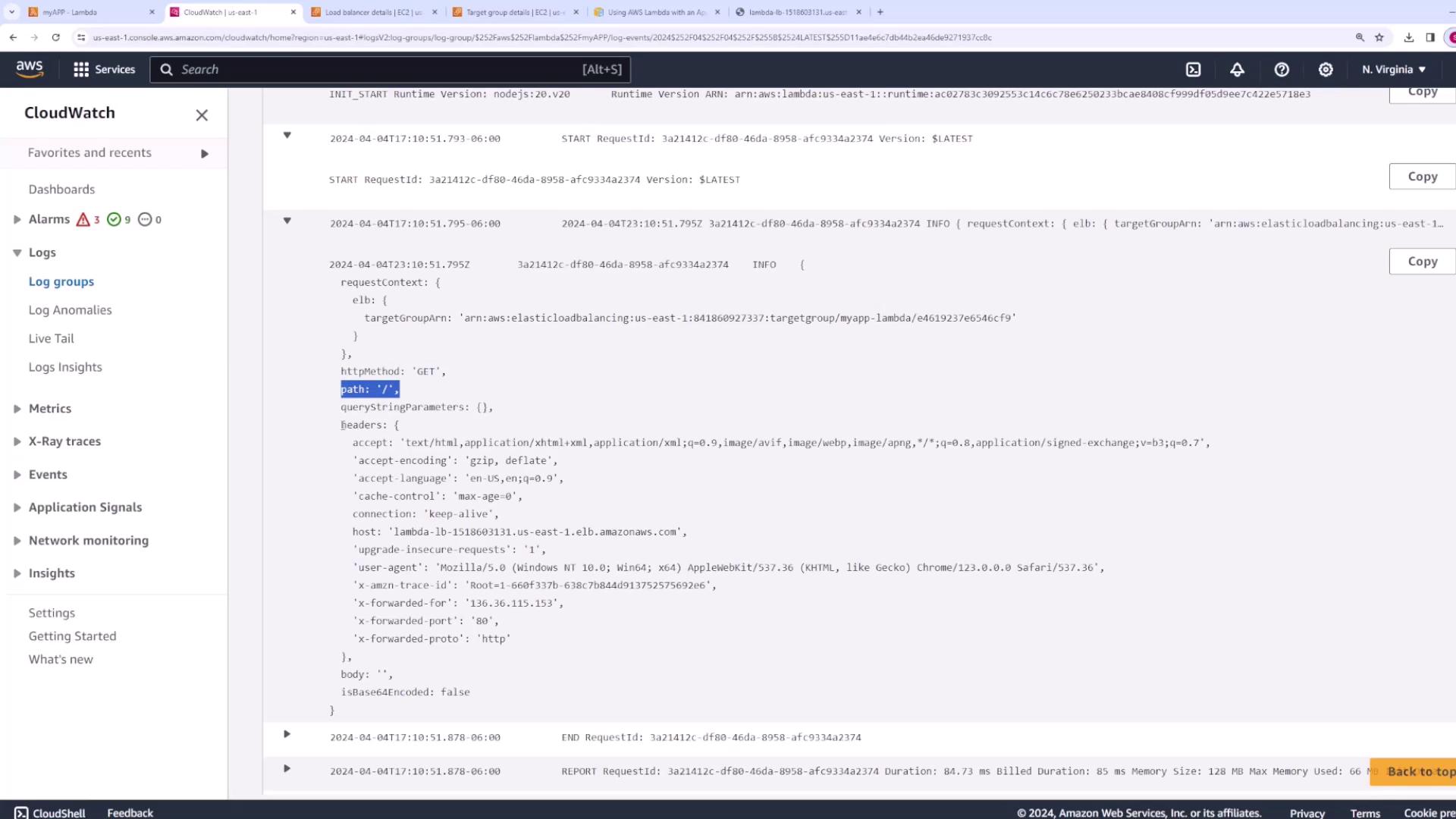Close the CloudWatch sidebar panel
The image size is (1456, 819).
(x=202, y=115)
